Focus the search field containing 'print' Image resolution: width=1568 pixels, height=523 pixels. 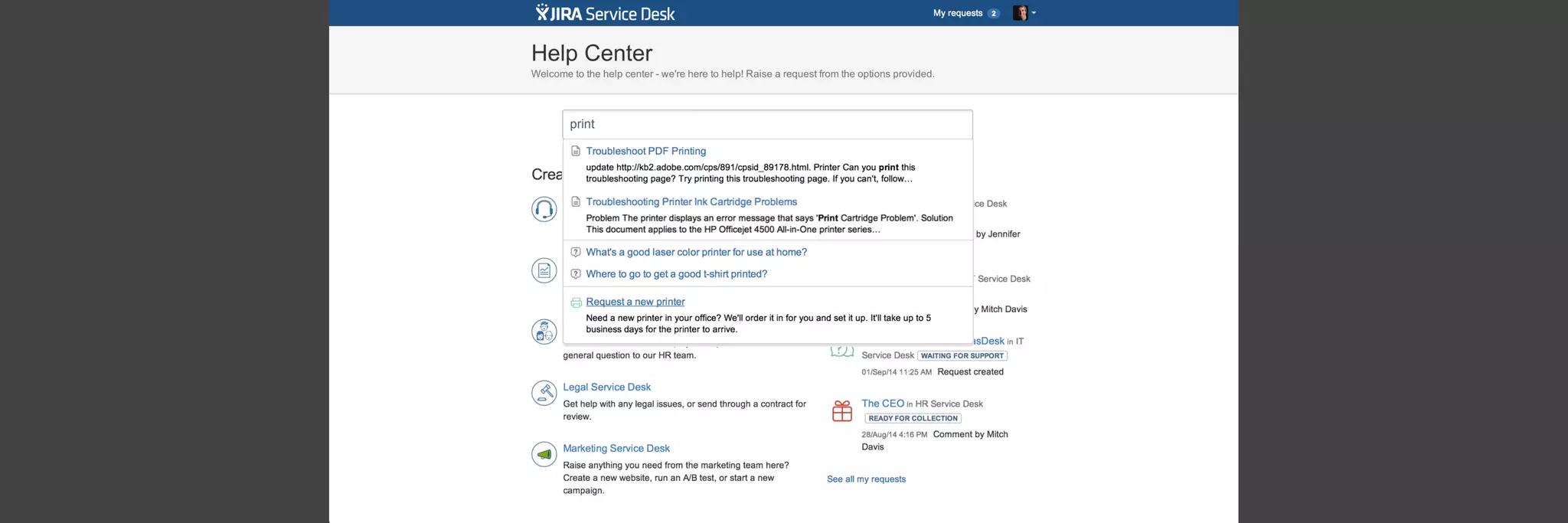tap(767, 124)
